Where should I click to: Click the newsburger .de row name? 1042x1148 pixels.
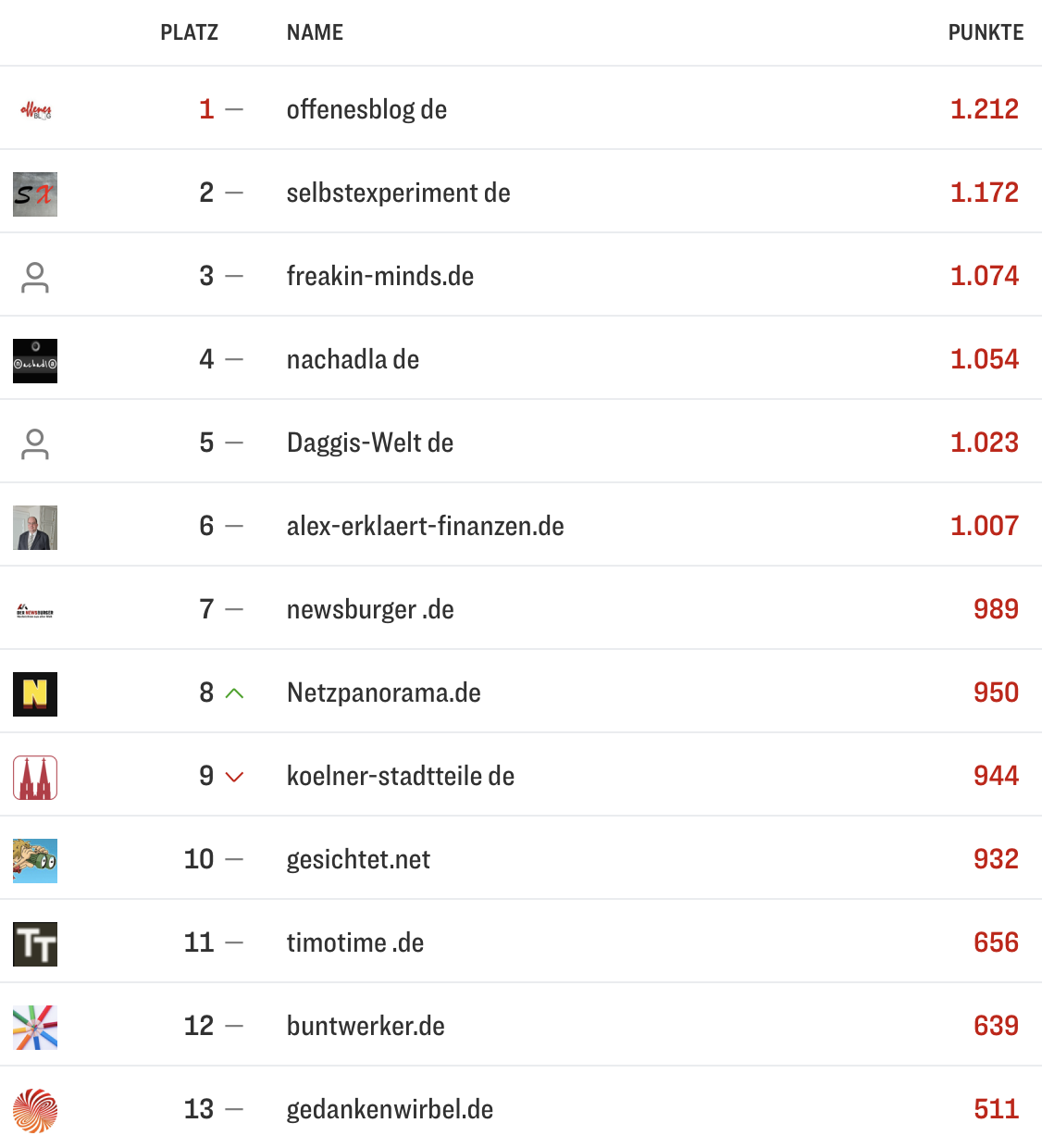[370, 609]
